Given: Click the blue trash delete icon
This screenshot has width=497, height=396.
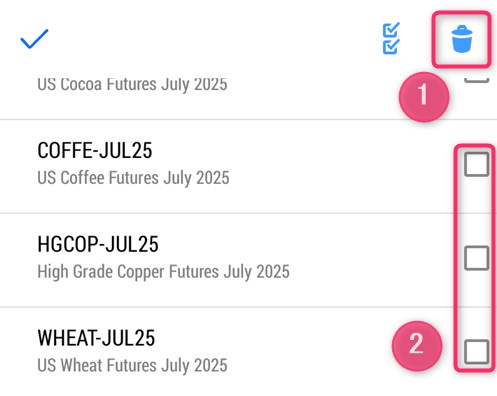Looking at the screenshot, I should pyautogui.click(x=462, y=39).
